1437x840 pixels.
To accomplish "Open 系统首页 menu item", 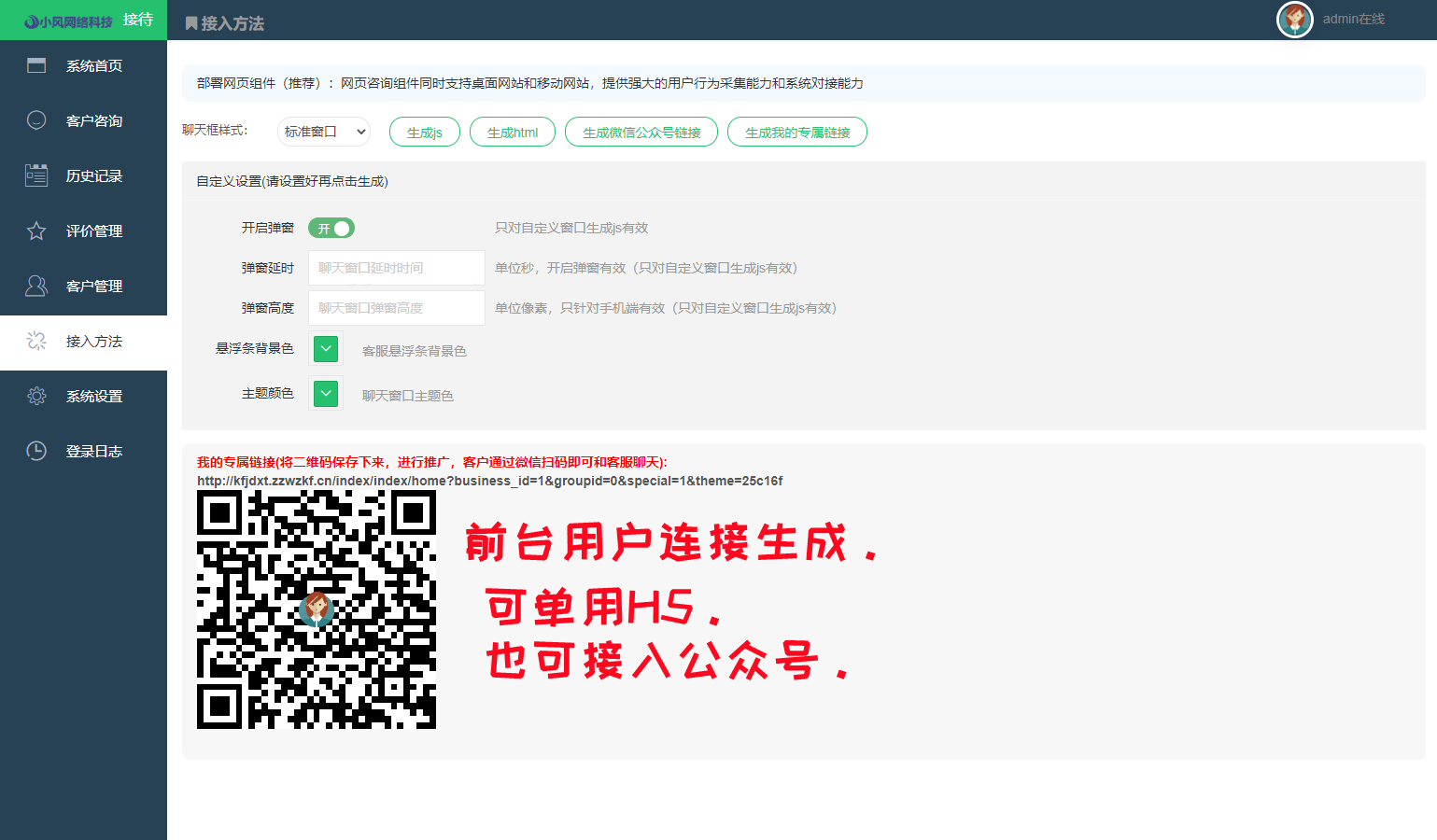I will [83, 65].
